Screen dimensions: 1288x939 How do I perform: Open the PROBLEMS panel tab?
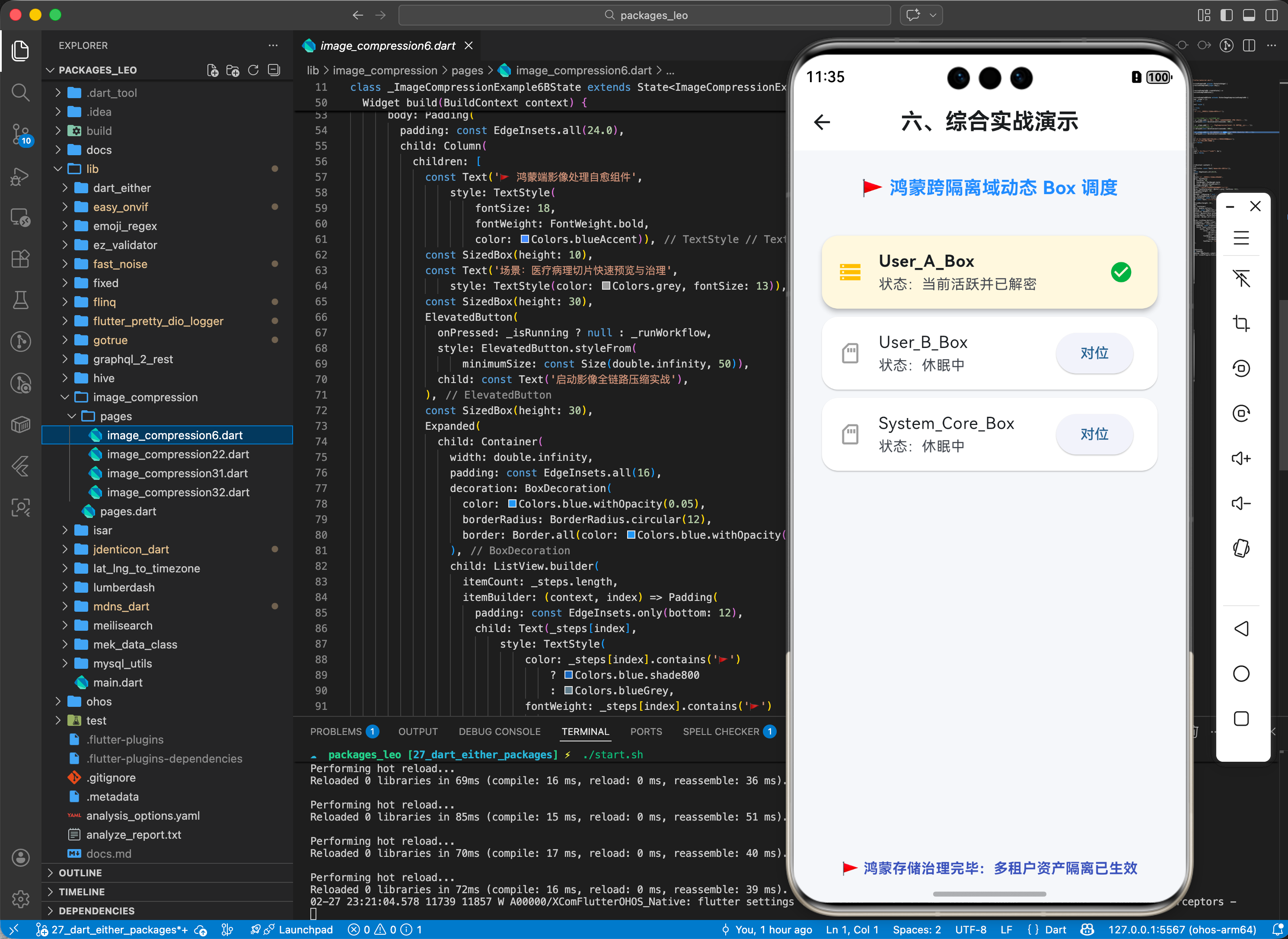point(336,731)
